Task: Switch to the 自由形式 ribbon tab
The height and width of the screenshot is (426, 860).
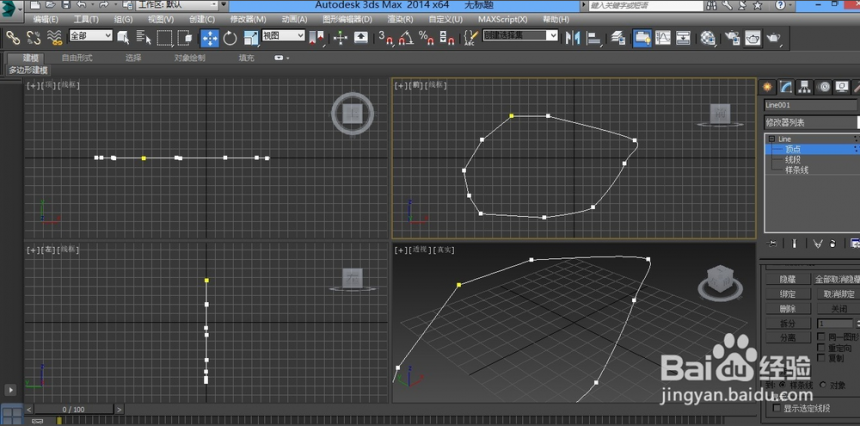Action: [77, 58]
